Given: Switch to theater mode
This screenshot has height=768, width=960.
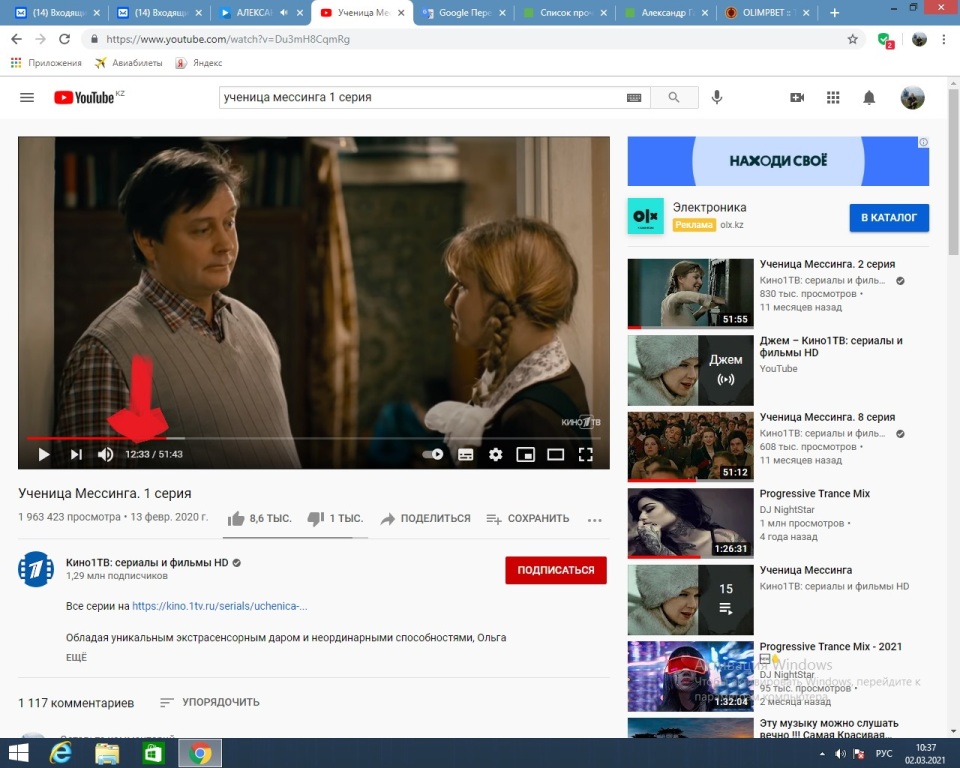Looking at the screenshot, I should 555,454.
